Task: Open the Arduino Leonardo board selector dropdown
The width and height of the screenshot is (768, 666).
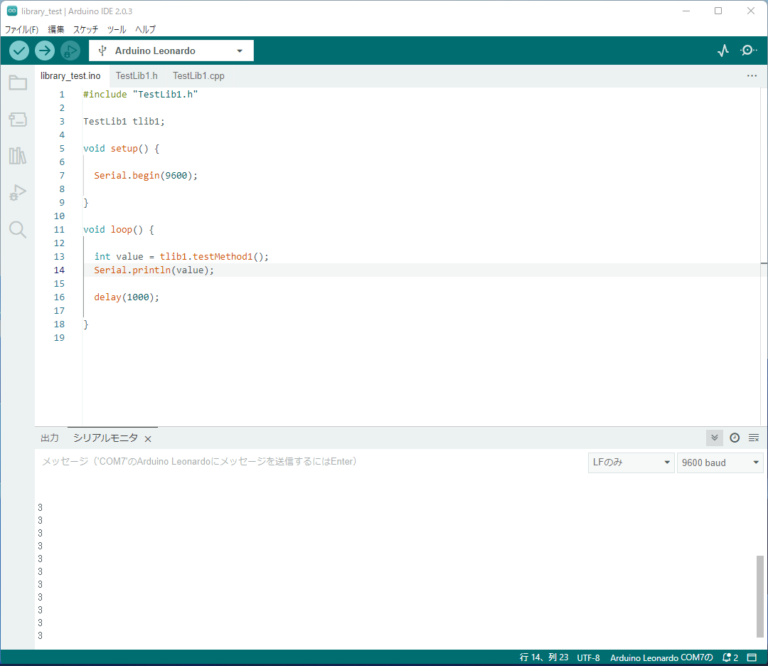Action: [x=171, y=51]
